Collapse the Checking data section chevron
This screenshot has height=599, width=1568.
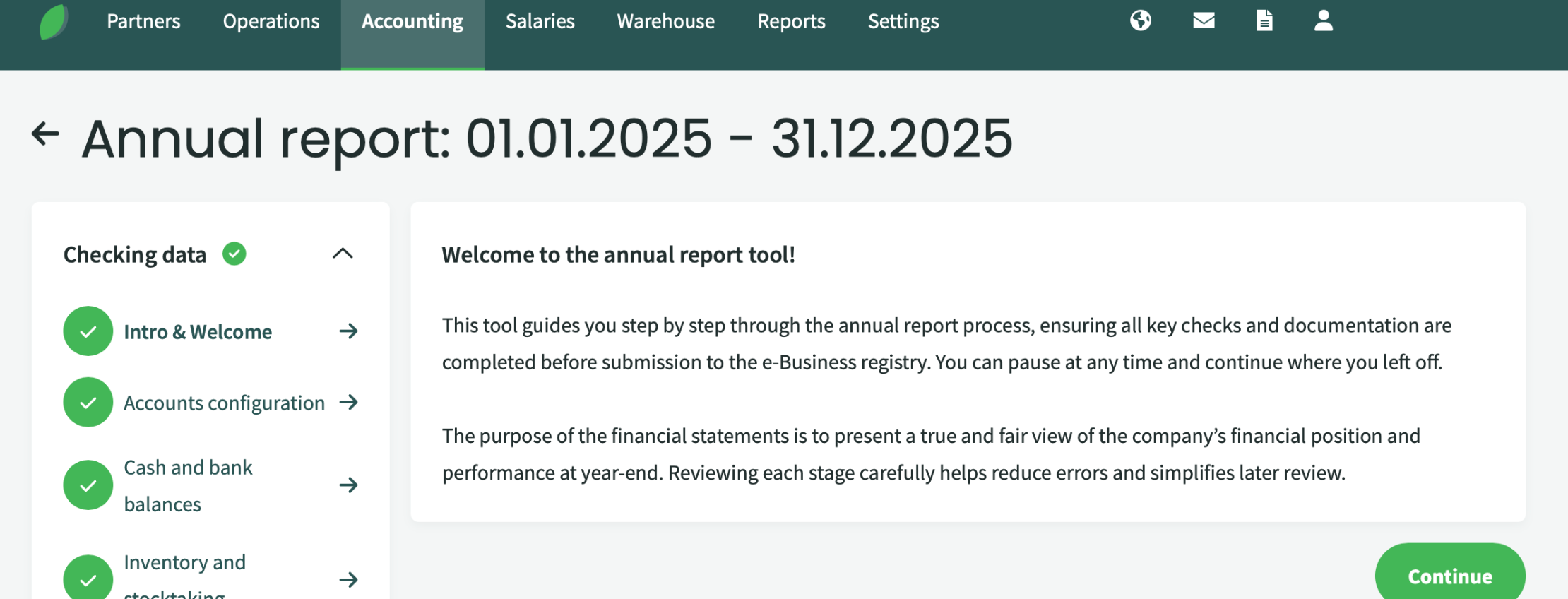tap(343, 254)
